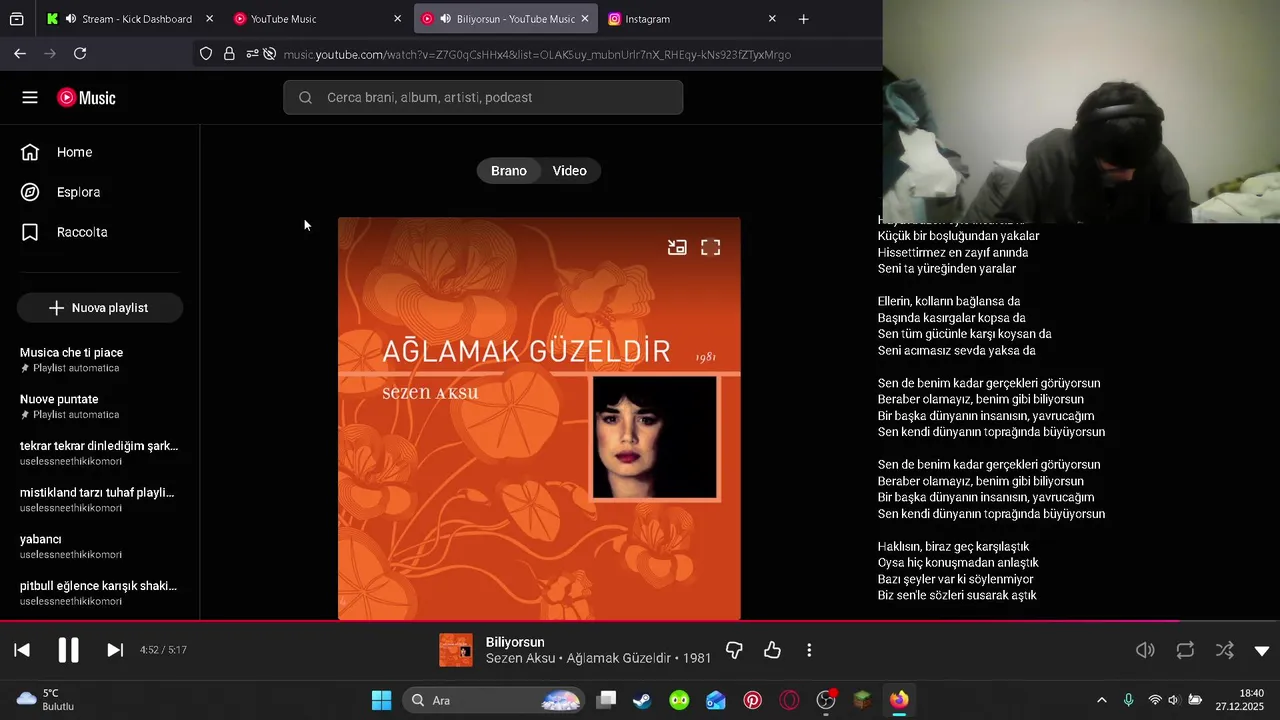Pause the current song

(68, 650)
